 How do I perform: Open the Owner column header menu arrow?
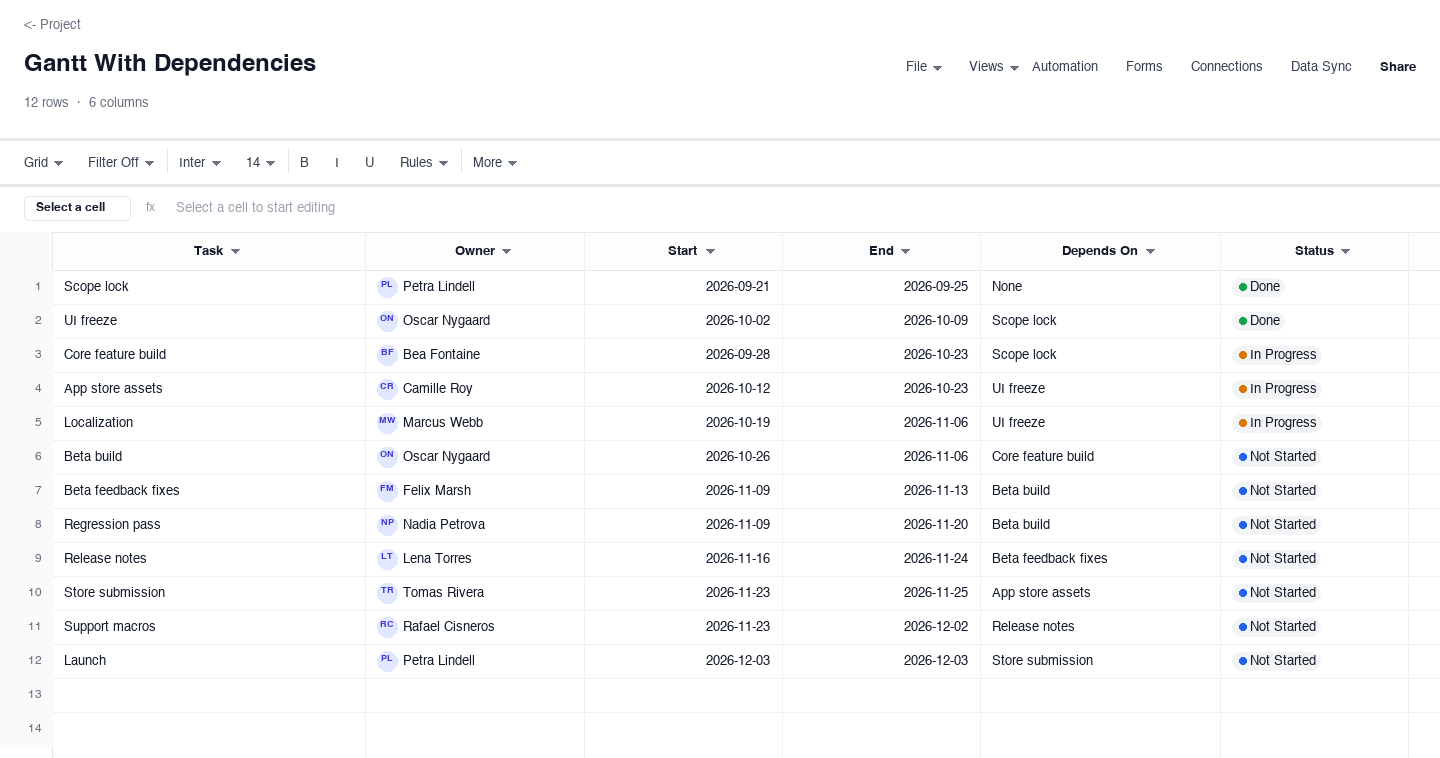(507, 252)
